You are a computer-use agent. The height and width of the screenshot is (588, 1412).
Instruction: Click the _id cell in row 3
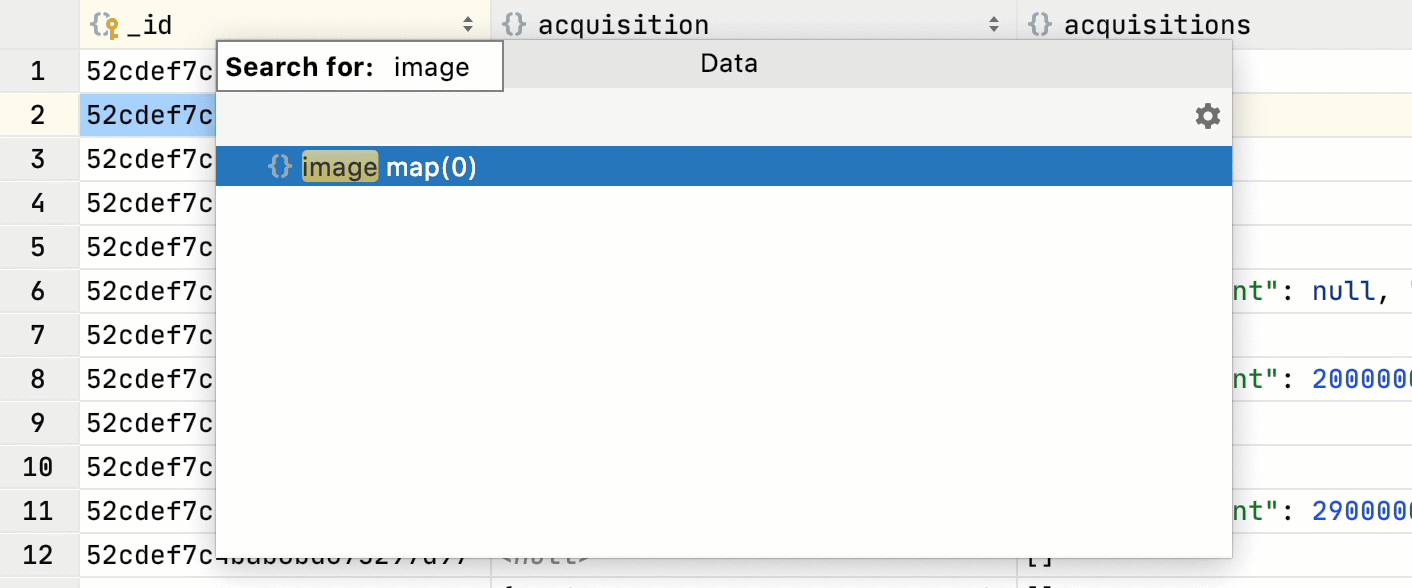[x=148, y=159]
